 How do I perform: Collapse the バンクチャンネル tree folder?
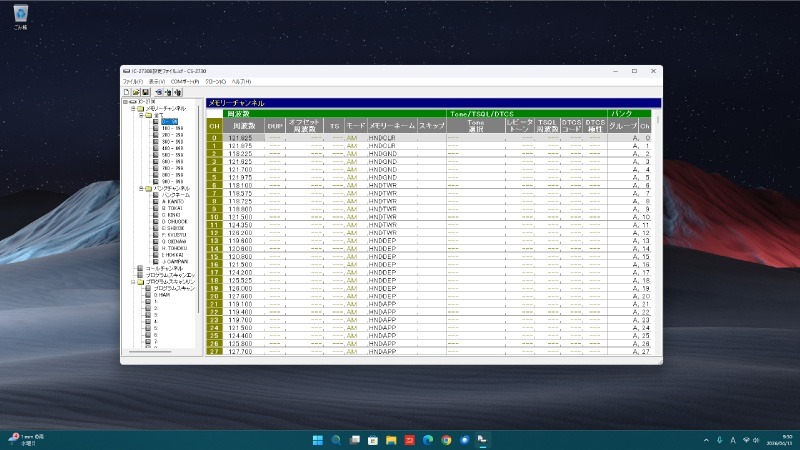click(x=139, y=188)
